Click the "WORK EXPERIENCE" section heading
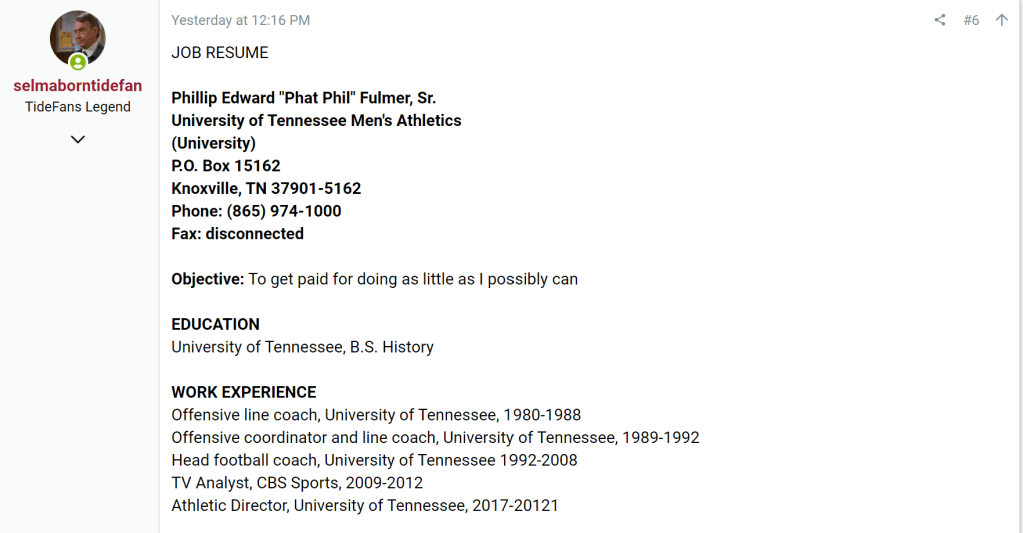1023x533 pixels. click(x=243, y=392)
